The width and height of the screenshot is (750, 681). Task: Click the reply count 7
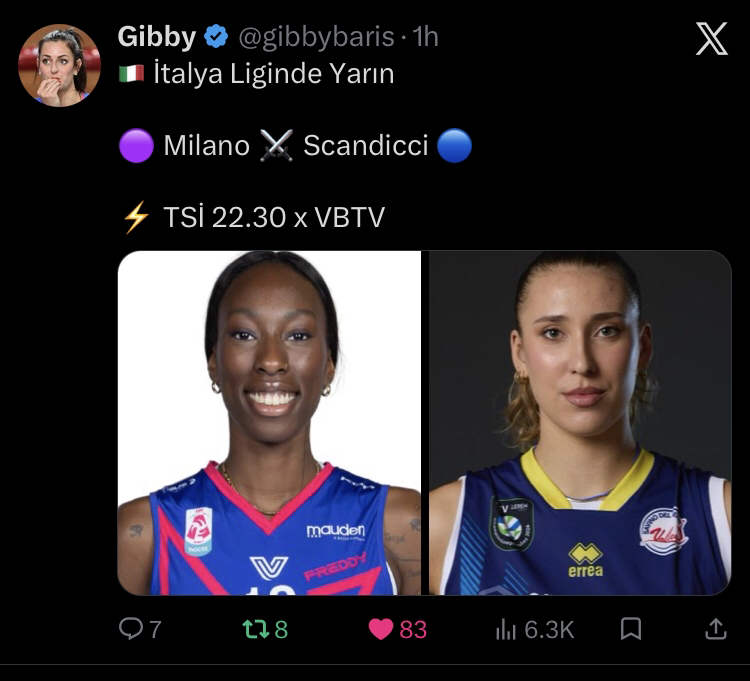pos(155,629)
